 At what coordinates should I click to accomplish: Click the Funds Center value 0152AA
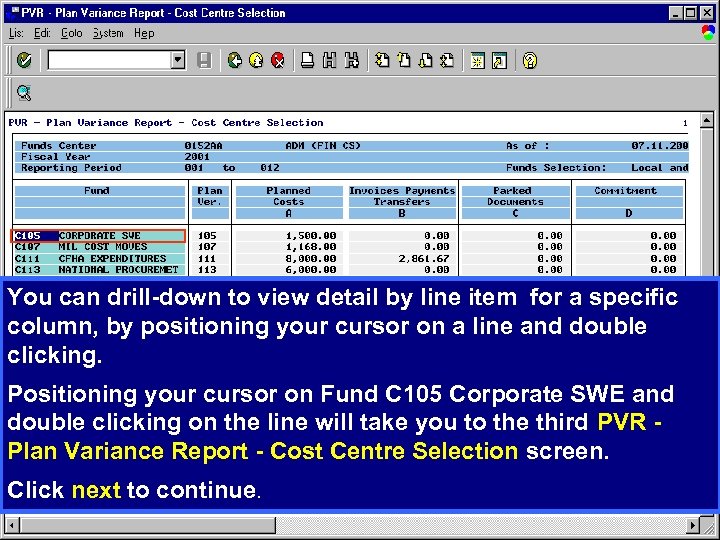pos(203,146)
